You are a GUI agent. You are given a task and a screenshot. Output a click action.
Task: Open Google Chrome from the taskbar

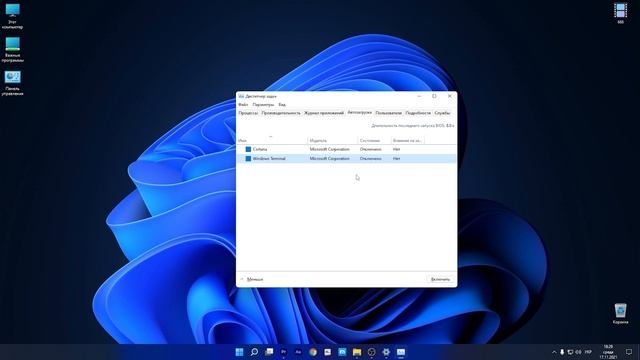tap(313, 352)
